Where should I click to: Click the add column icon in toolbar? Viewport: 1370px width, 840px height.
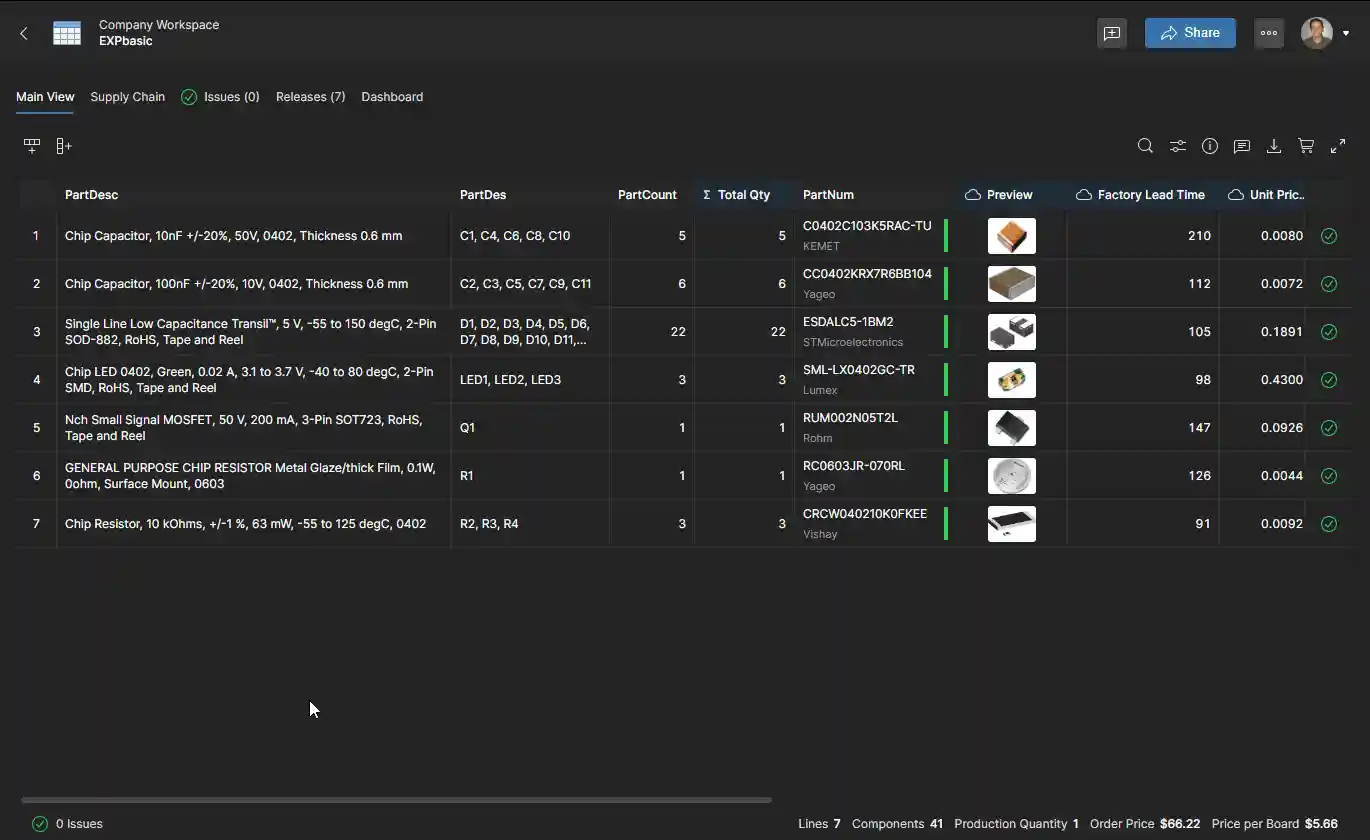point(64,146)
